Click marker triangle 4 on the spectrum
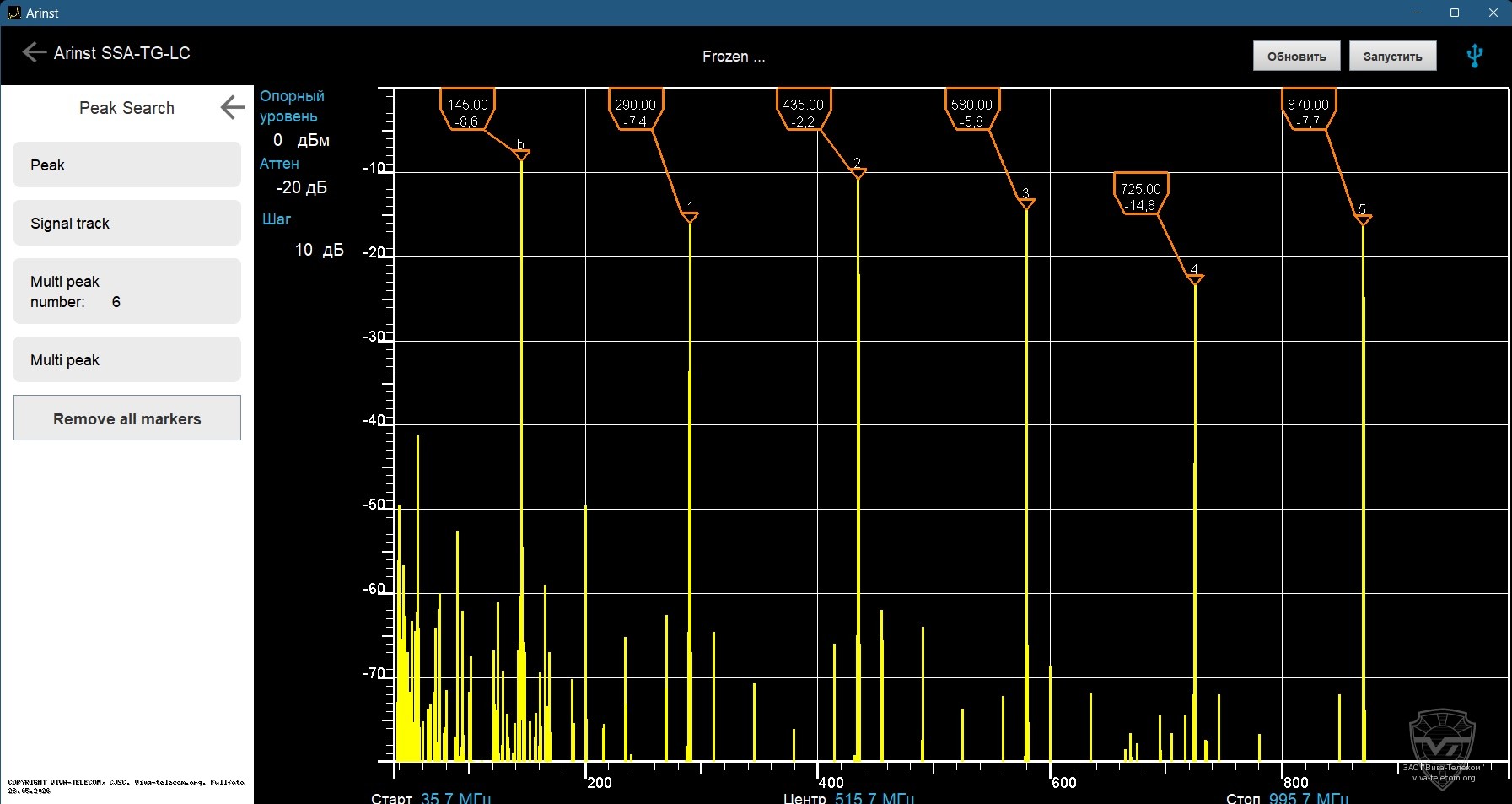The image size is (1512, 804). click(1195, 279)
